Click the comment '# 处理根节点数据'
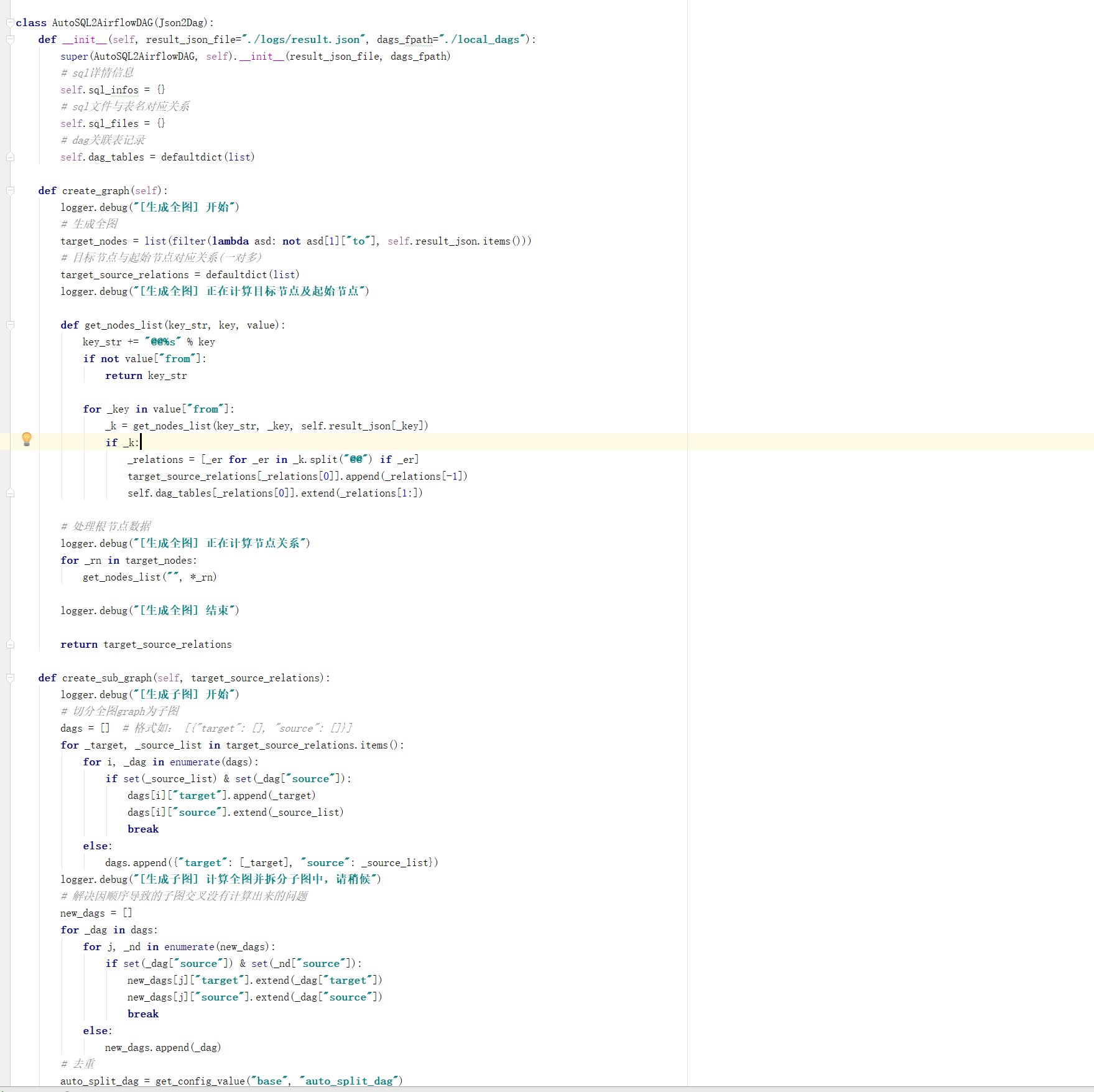This screenshot has width=1094, height=1092. pyautogui.click(x=106, y=526)
